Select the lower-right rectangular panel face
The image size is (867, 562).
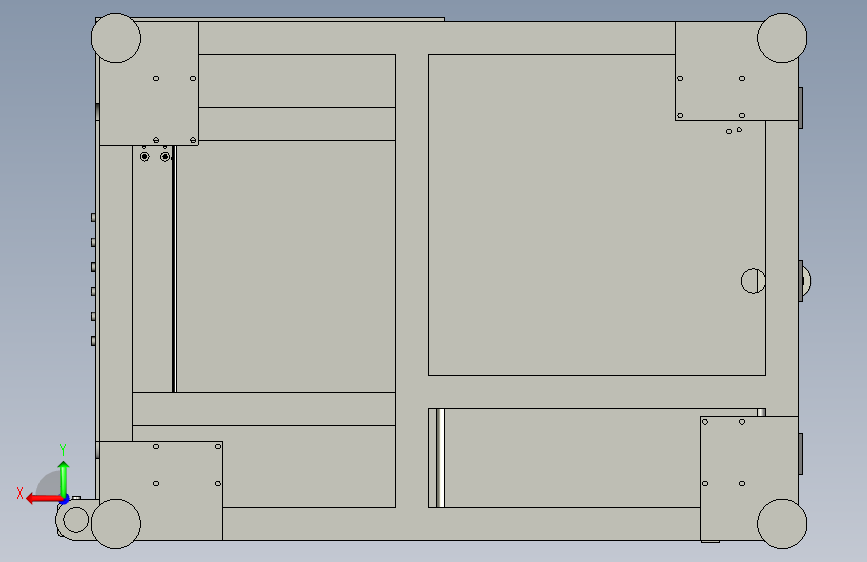tap(570, 458)
